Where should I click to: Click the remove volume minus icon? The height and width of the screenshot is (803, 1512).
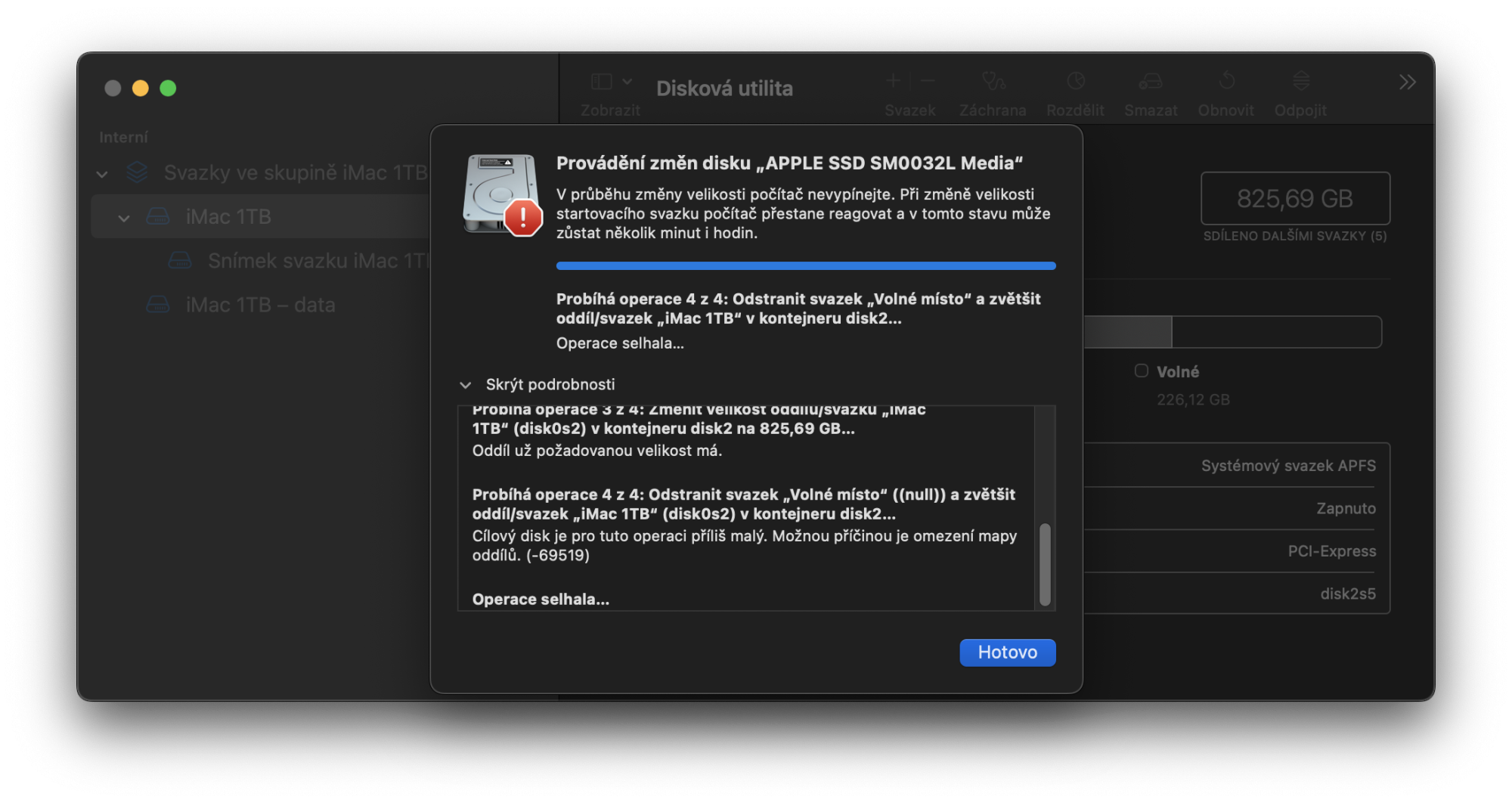pyautogui.click(x=928, y=80)
